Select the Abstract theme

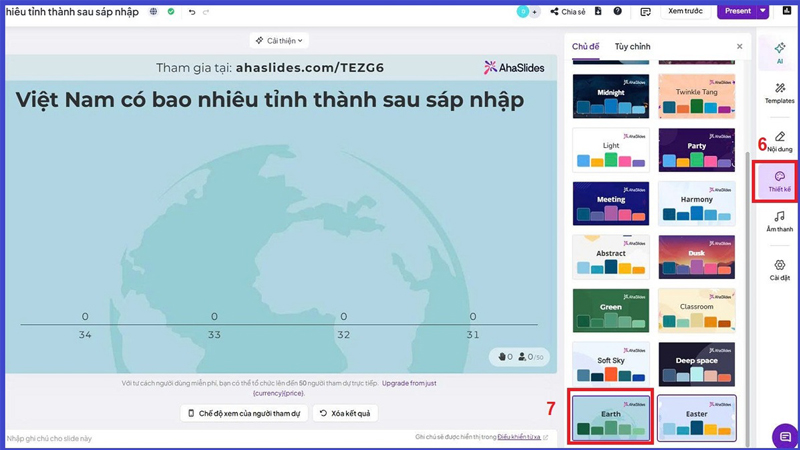tap(611, 257)
